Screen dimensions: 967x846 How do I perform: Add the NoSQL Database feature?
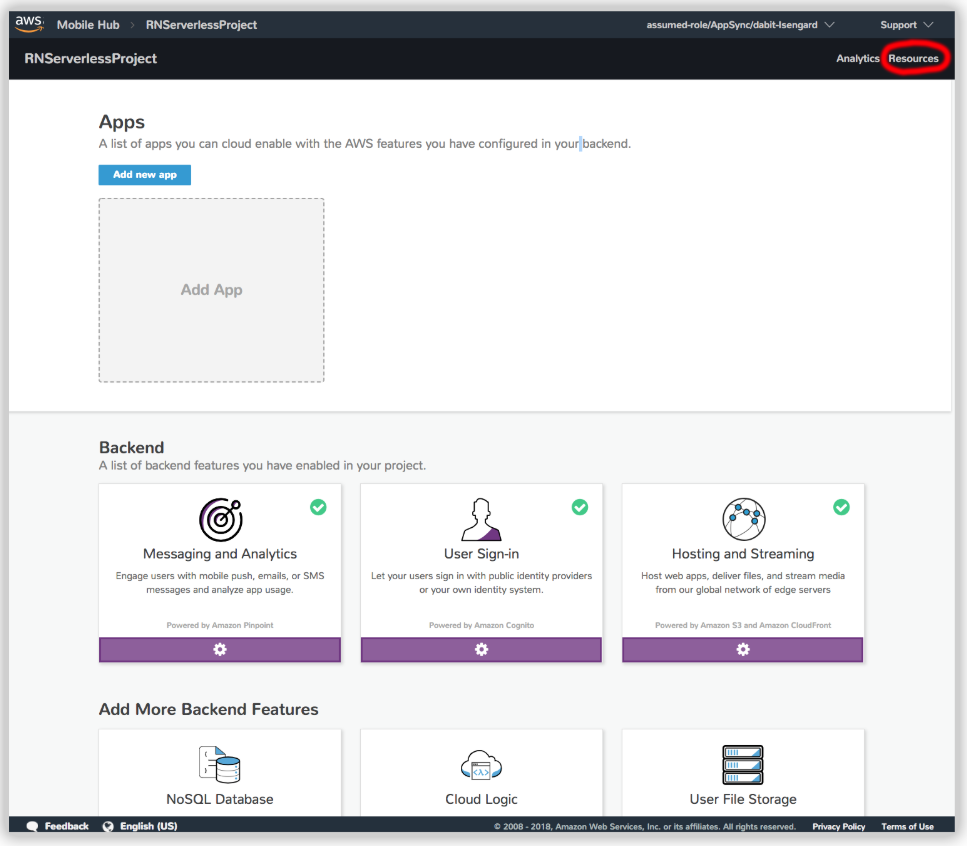point(220,773)
